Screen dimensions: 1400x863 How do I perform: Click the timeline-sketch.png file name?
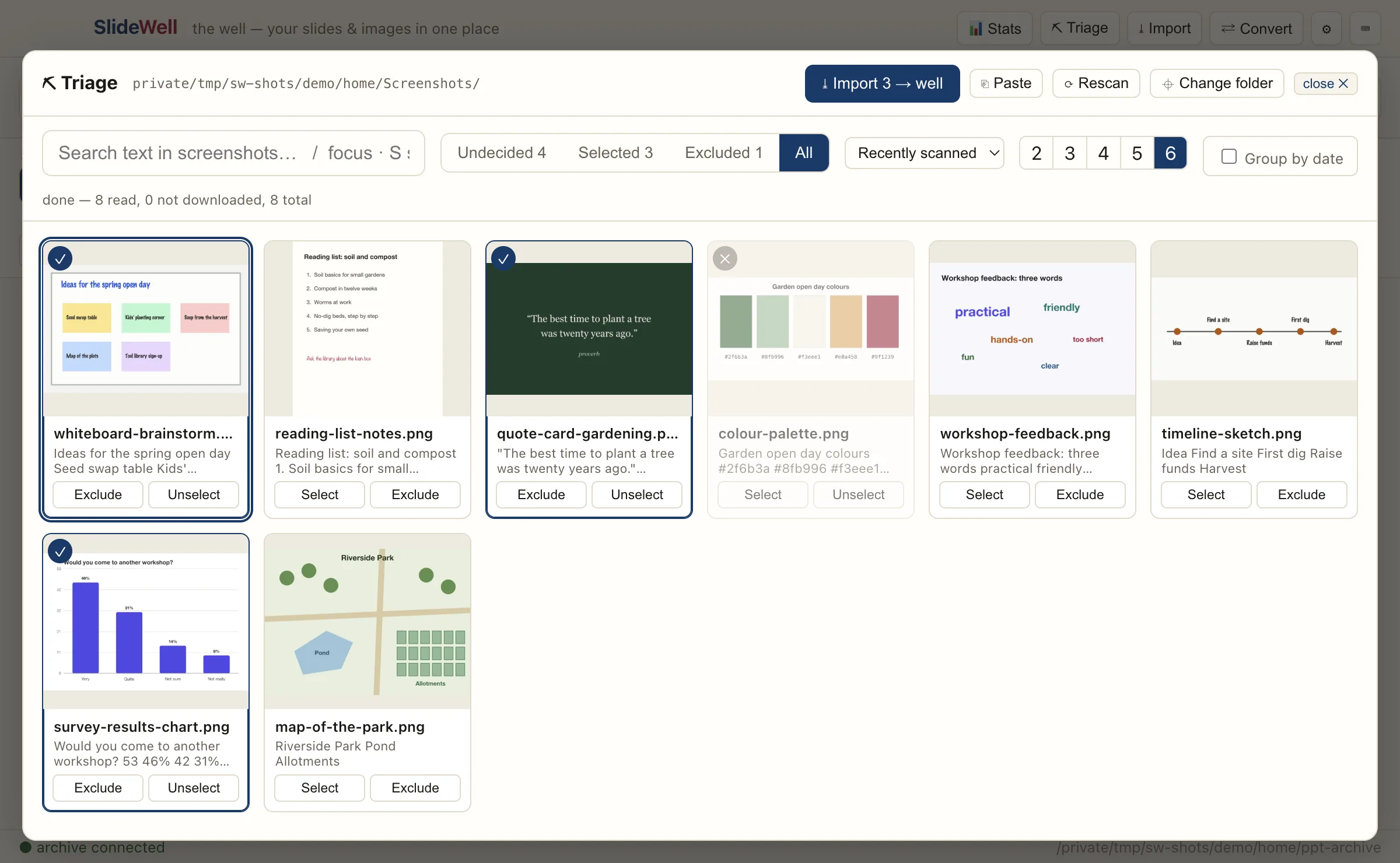[x=1231, y=434]
